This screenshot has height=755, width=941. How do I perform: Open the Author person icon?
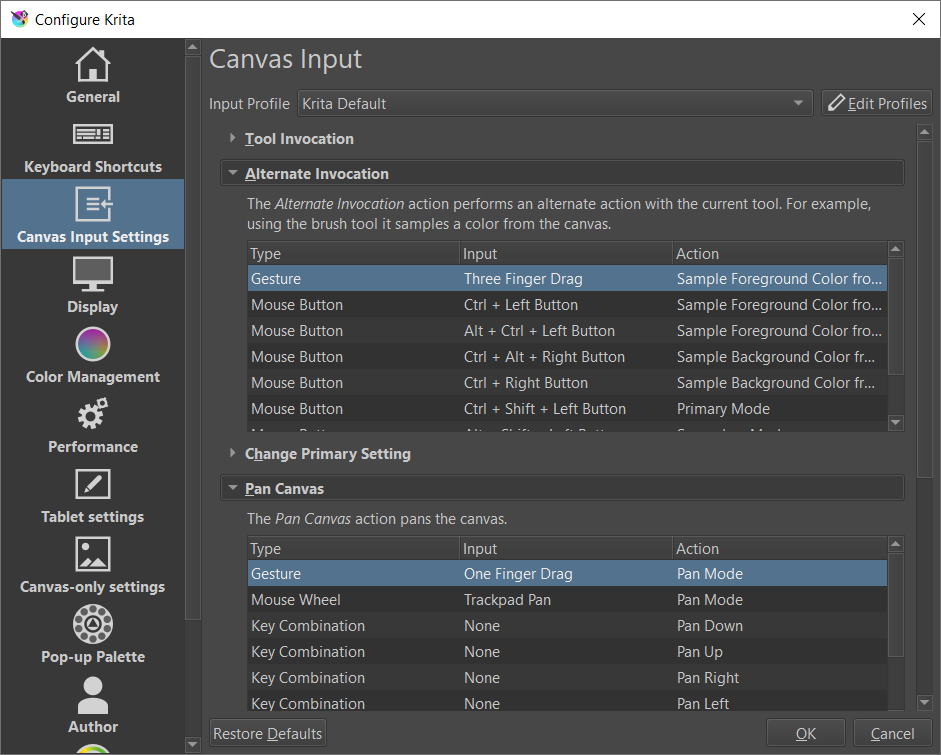click(x=93, y=695)
